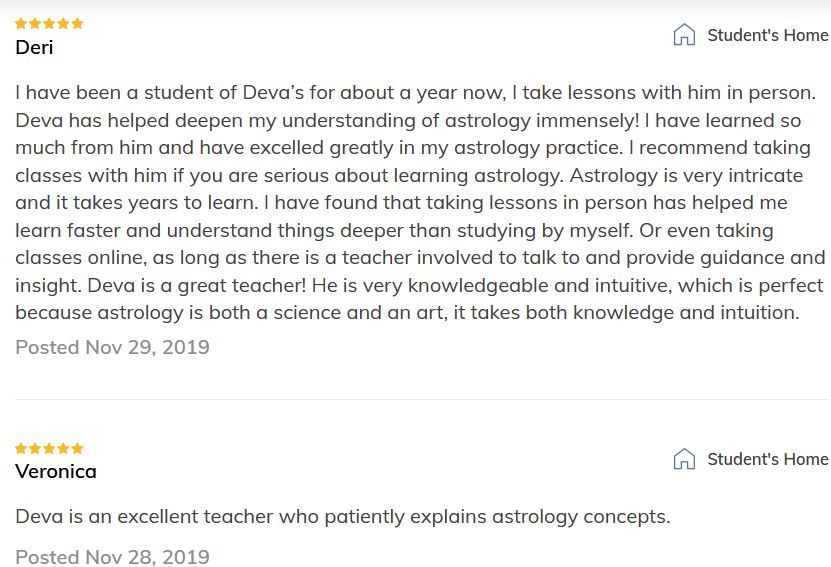Click the Posted Nov 28, 2019 date
The width and height of the screenshot is (831, 567).
pos(112,557)
